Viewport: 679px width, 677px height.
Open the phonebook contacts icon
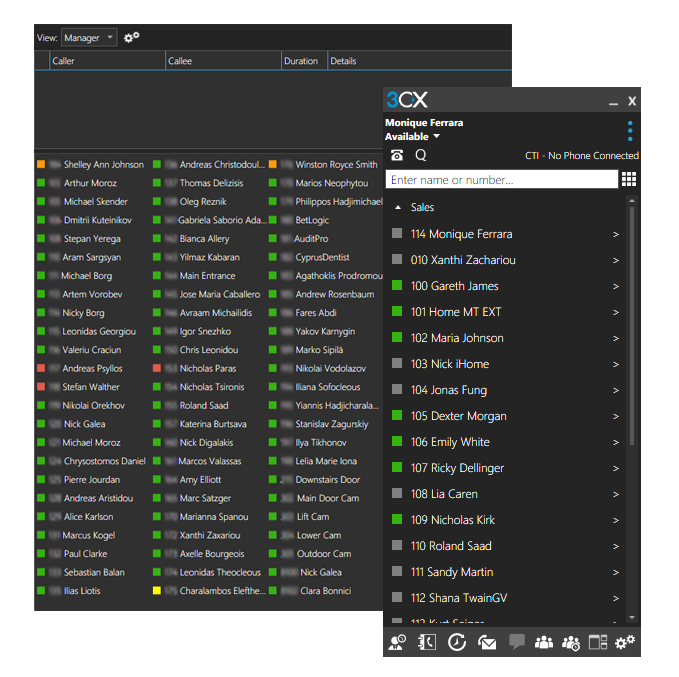point(427,643)
